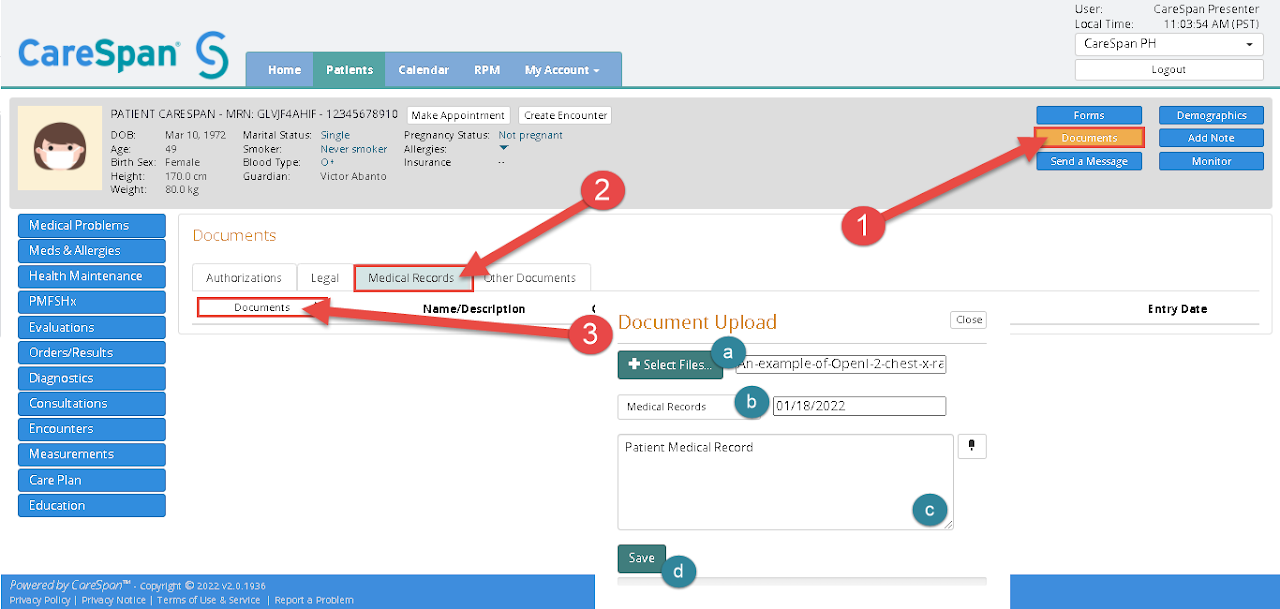This screenshot has height=609, width=1280.
Task: Open the Forms button
Action: [1089, 115]
